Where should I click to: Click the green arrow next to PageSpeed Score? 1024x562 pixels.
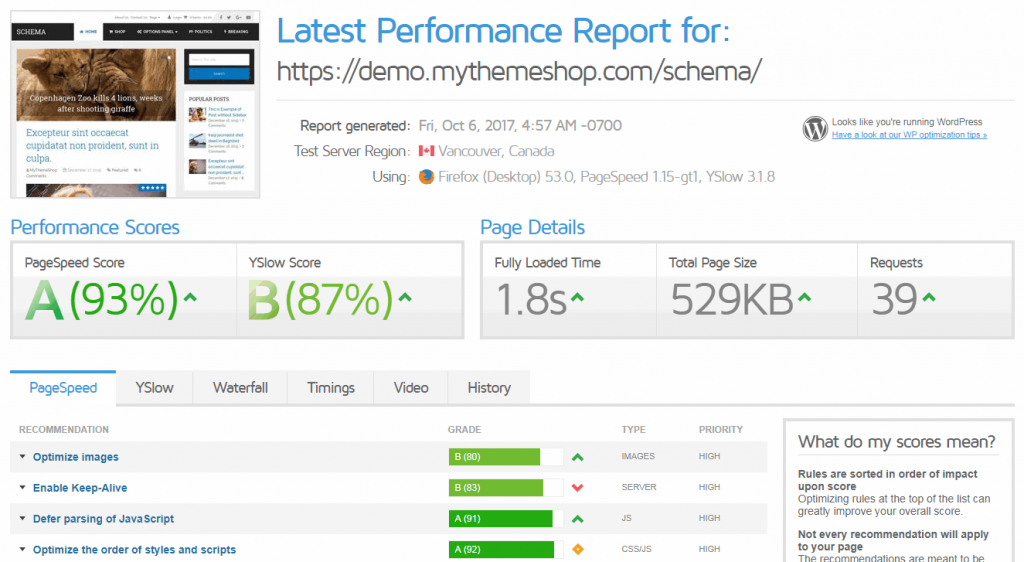click(x=190, y=298)
